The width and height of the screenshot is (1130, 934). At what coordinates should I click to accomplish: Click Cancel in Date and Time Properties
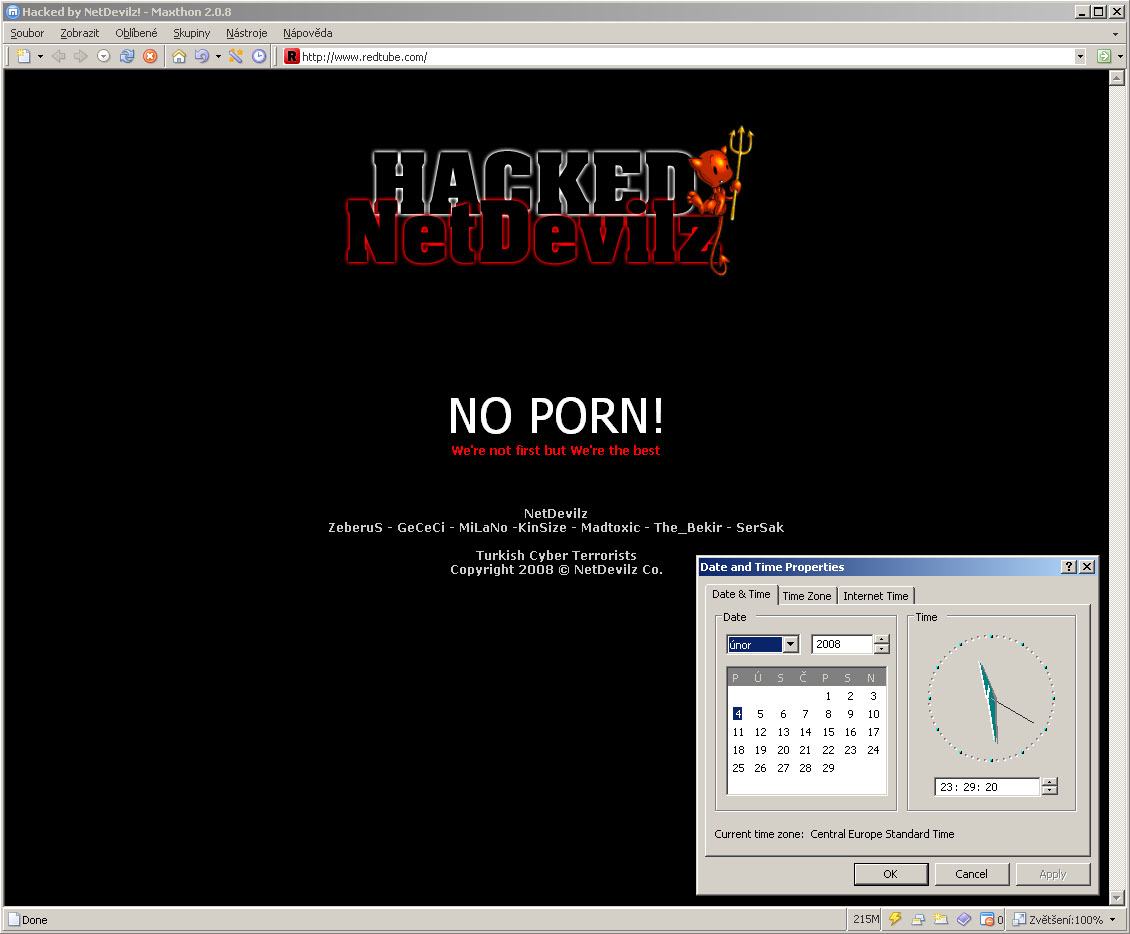tap(971, 874)
